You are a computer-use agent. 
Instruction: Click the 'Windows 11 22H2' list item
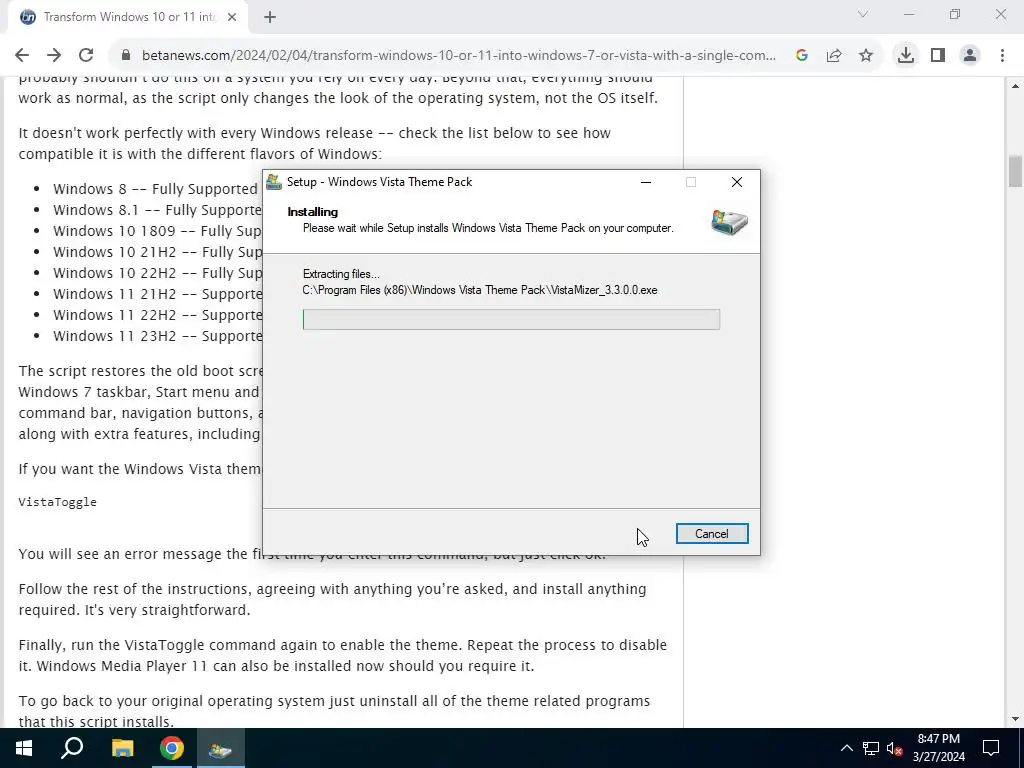point(157,315)
